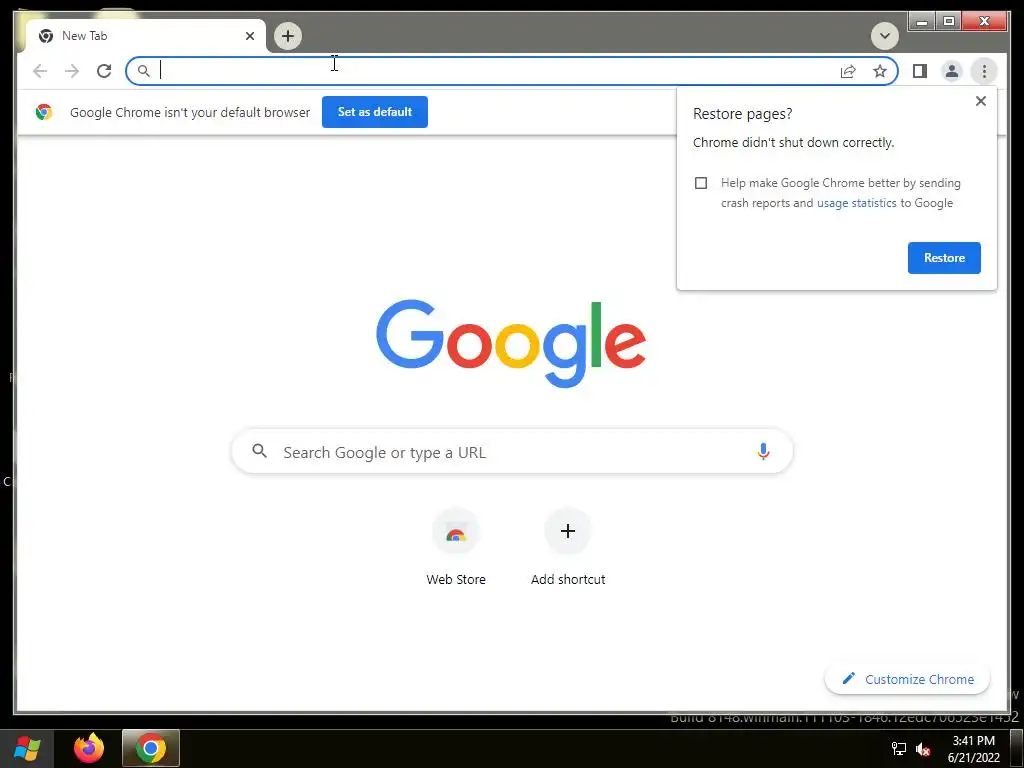1024x768 pixels.
Task: Open the profile avatar icon
Action: pyautogui.click(x=952, y=71)
